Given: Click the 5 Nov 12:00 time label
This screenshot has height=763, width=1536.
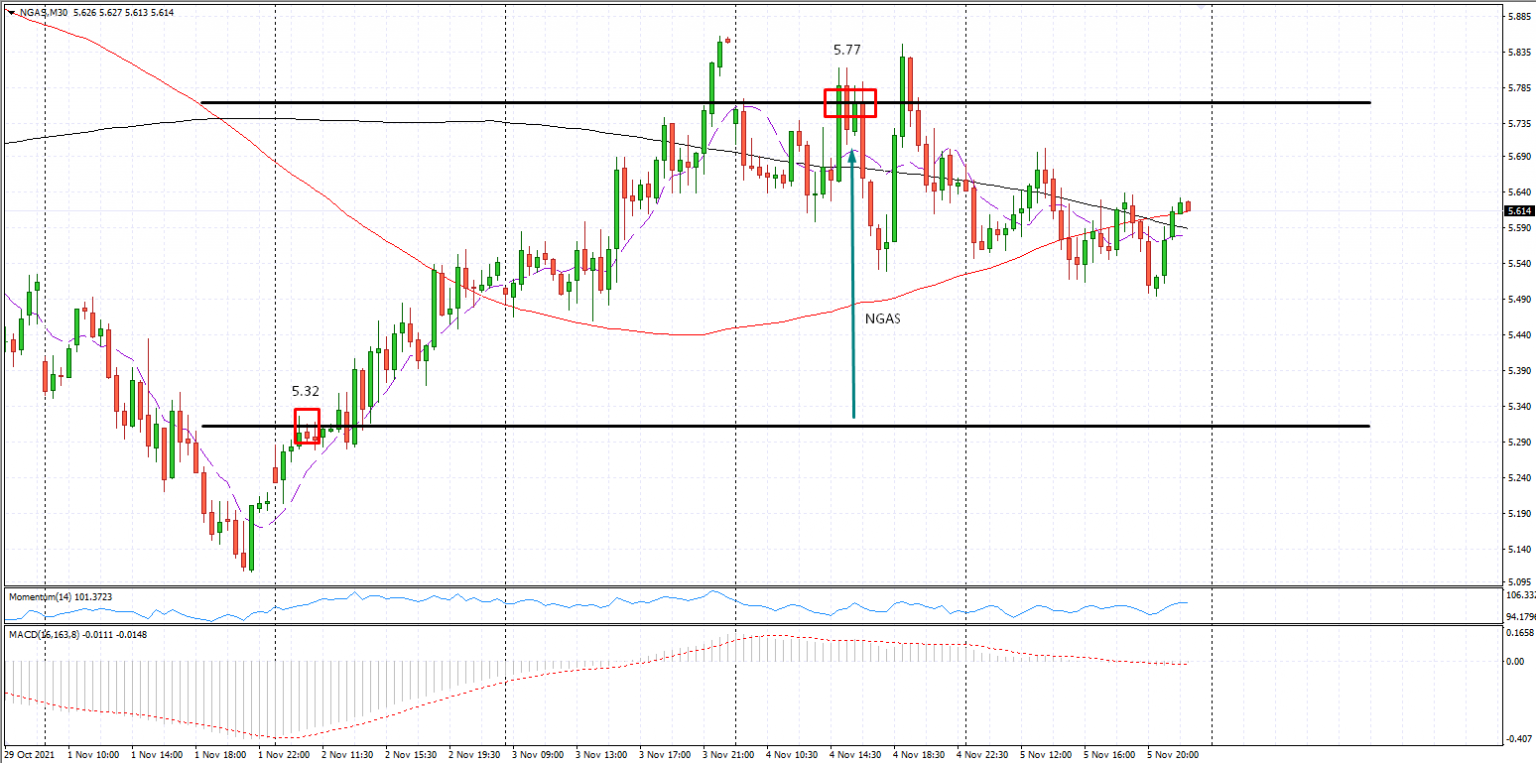Looking at the screenshot, I should (x=1046, y=755).
